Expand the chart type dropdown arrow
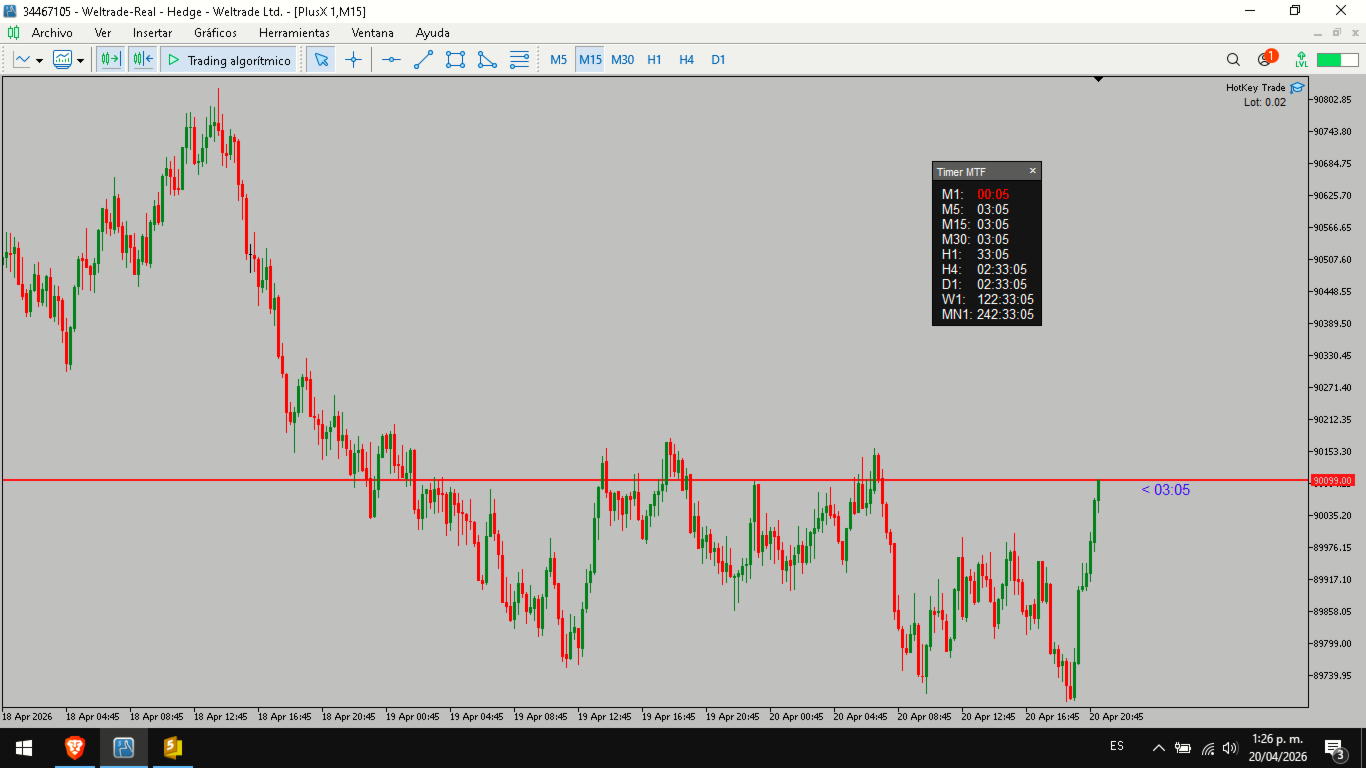This screenshot has width=1366, height=768. point(39,61)
